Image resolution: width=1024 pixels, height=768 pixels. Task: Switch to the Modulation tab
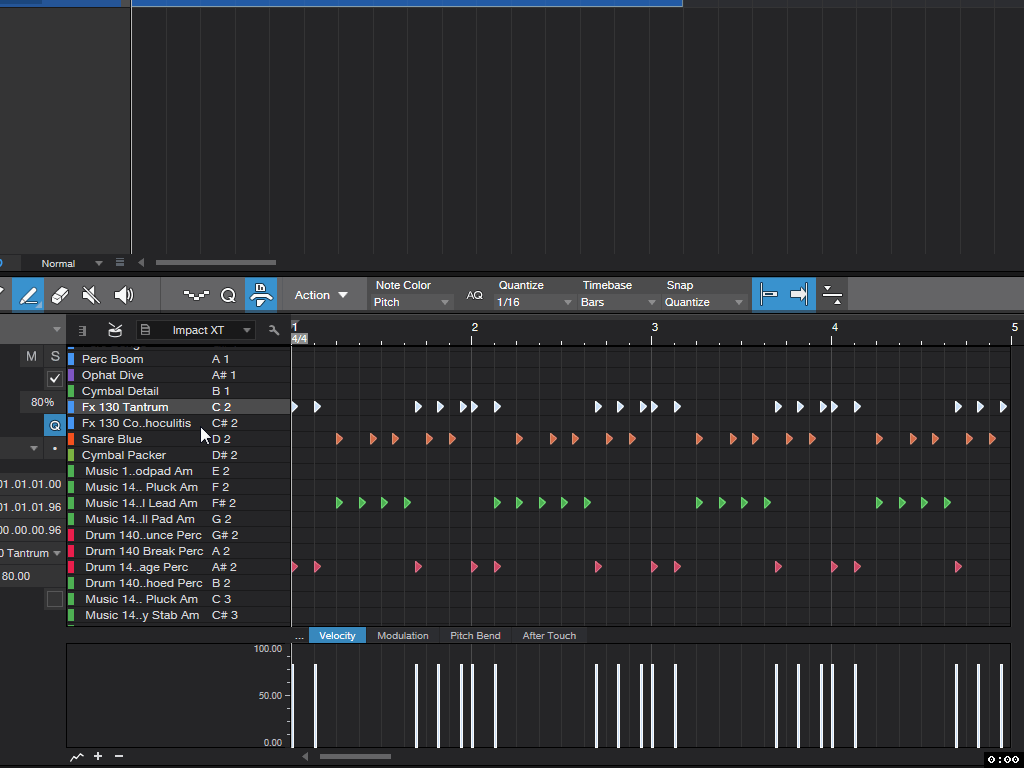403,635
